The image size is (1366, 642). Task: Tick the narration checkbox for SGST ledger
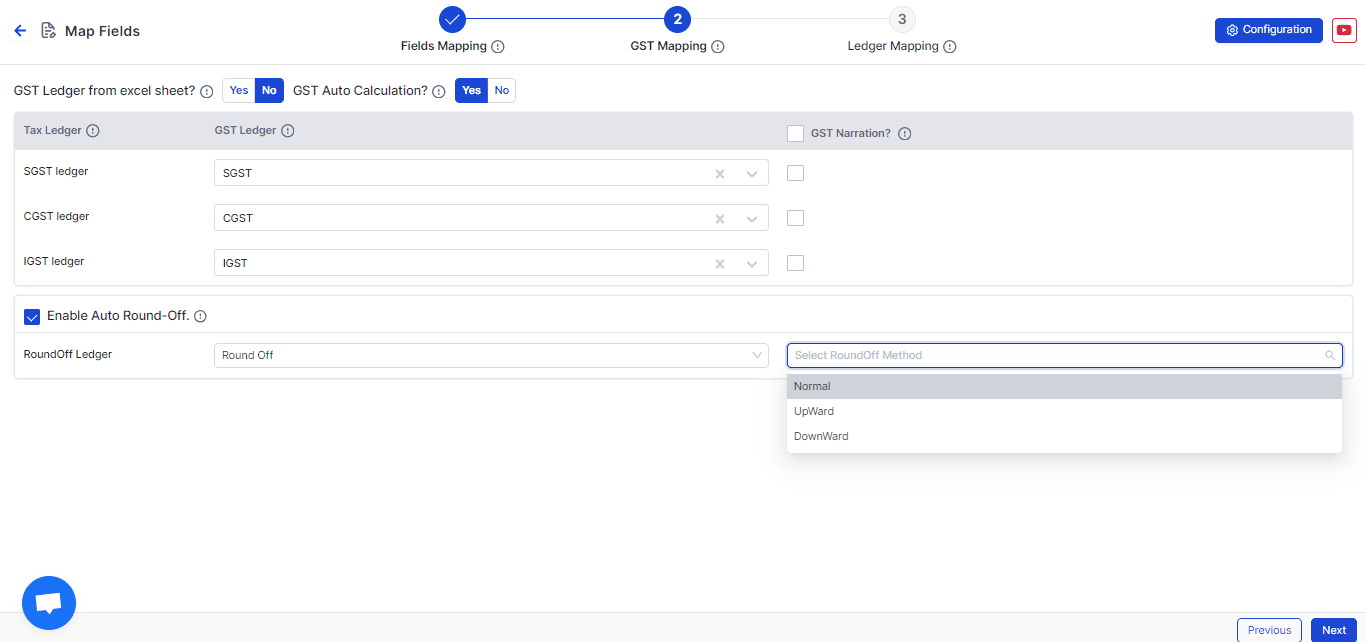point(796,173)
